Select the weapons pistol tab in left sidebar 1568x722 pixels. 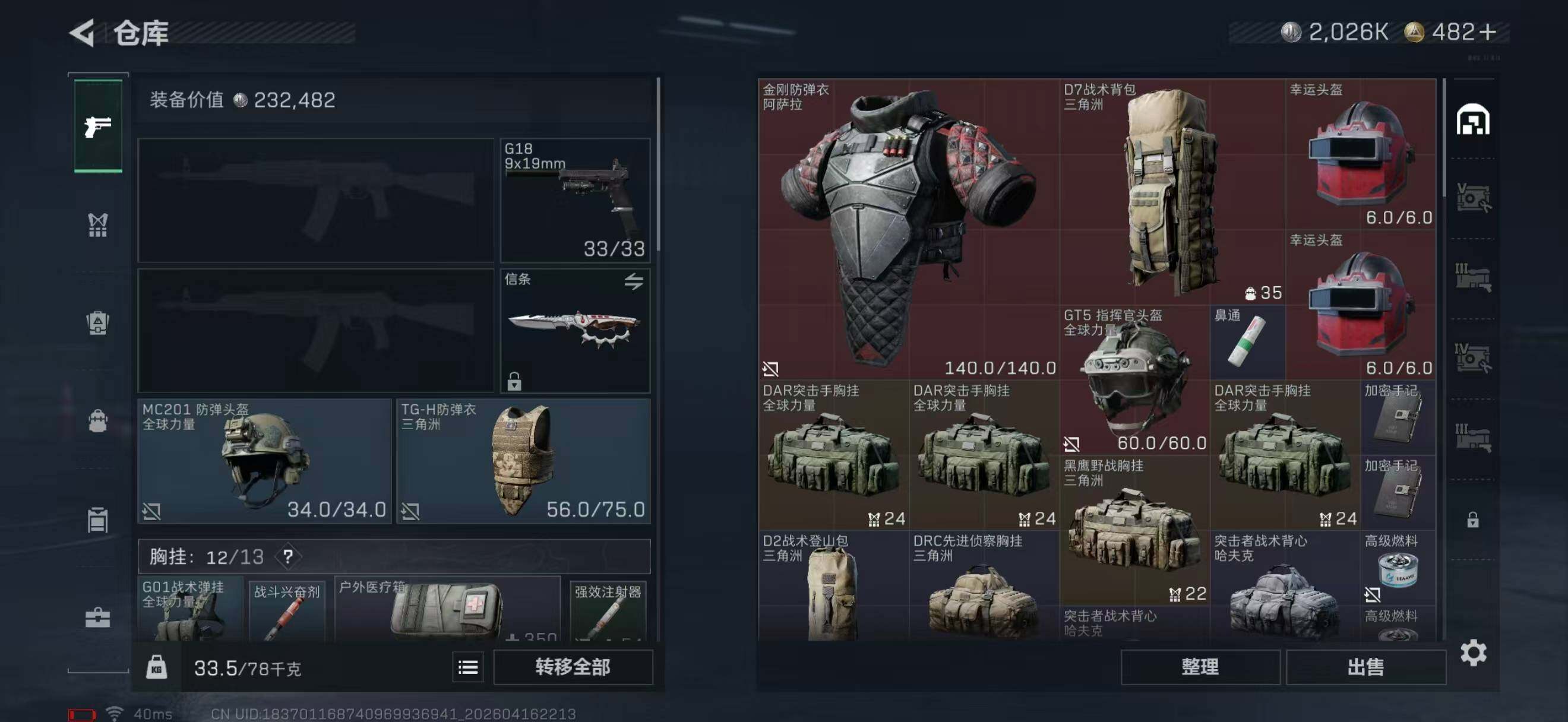[98, 126]
